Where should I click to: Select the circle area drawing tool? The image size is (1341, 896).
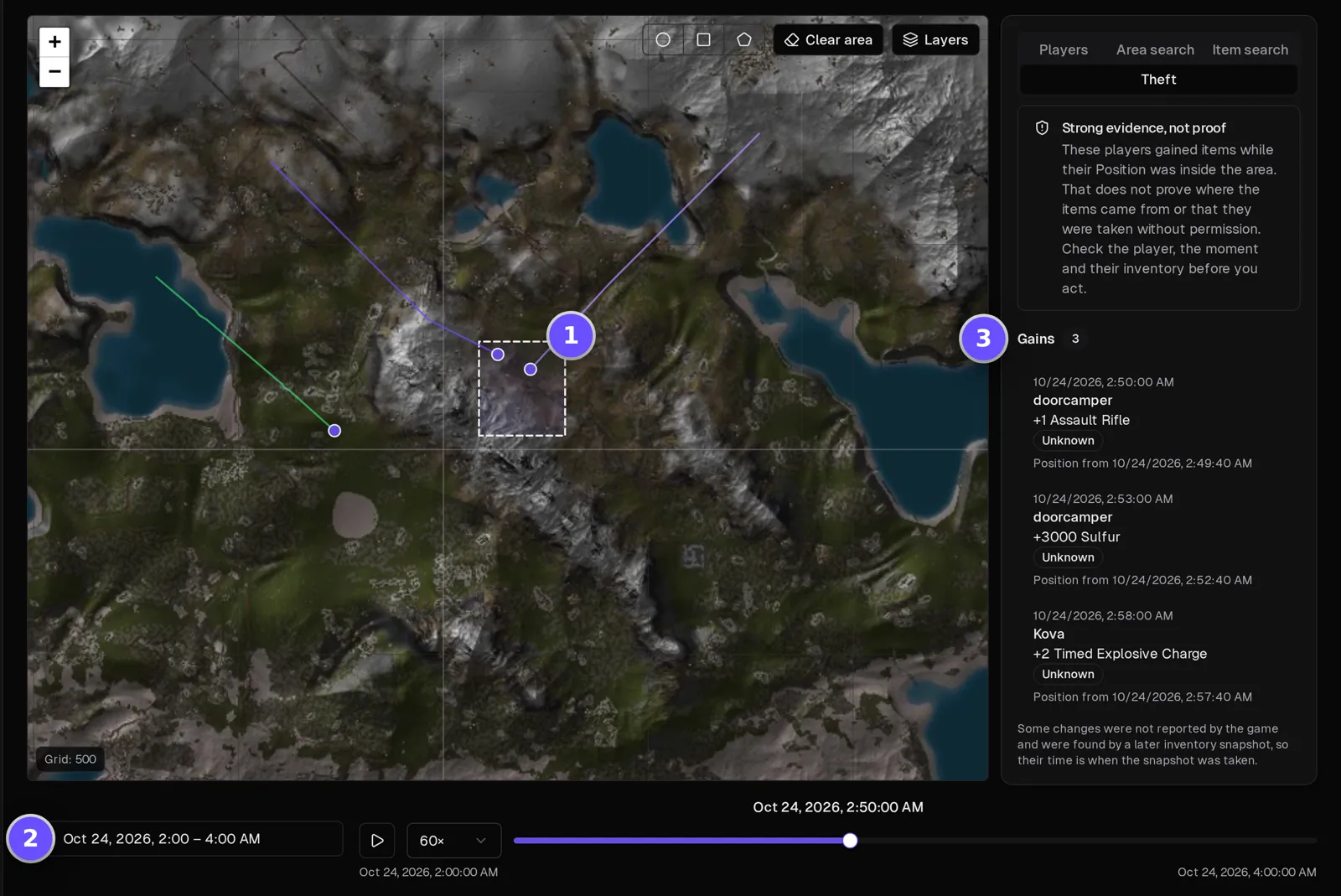pyautogui.click(x=663, y=39)
